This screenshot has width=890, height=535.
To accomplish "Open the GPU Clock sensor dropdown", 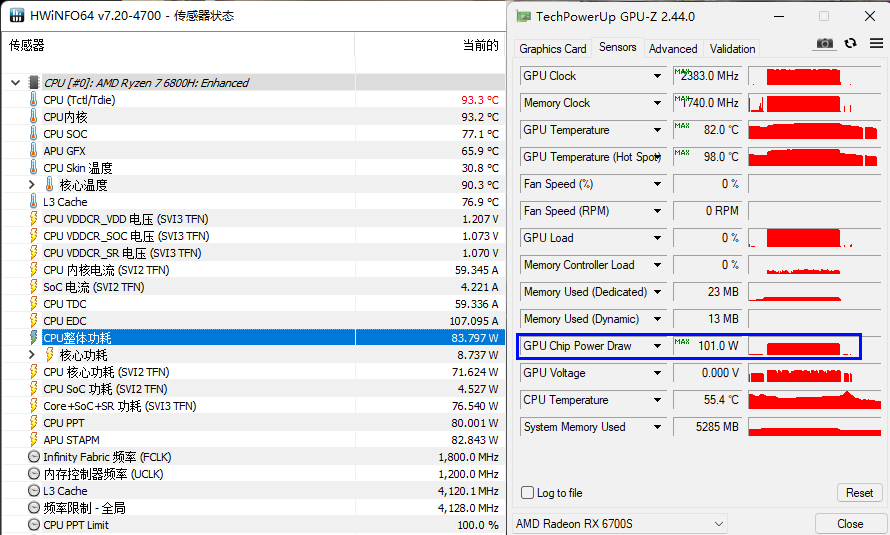I will 657,76.
